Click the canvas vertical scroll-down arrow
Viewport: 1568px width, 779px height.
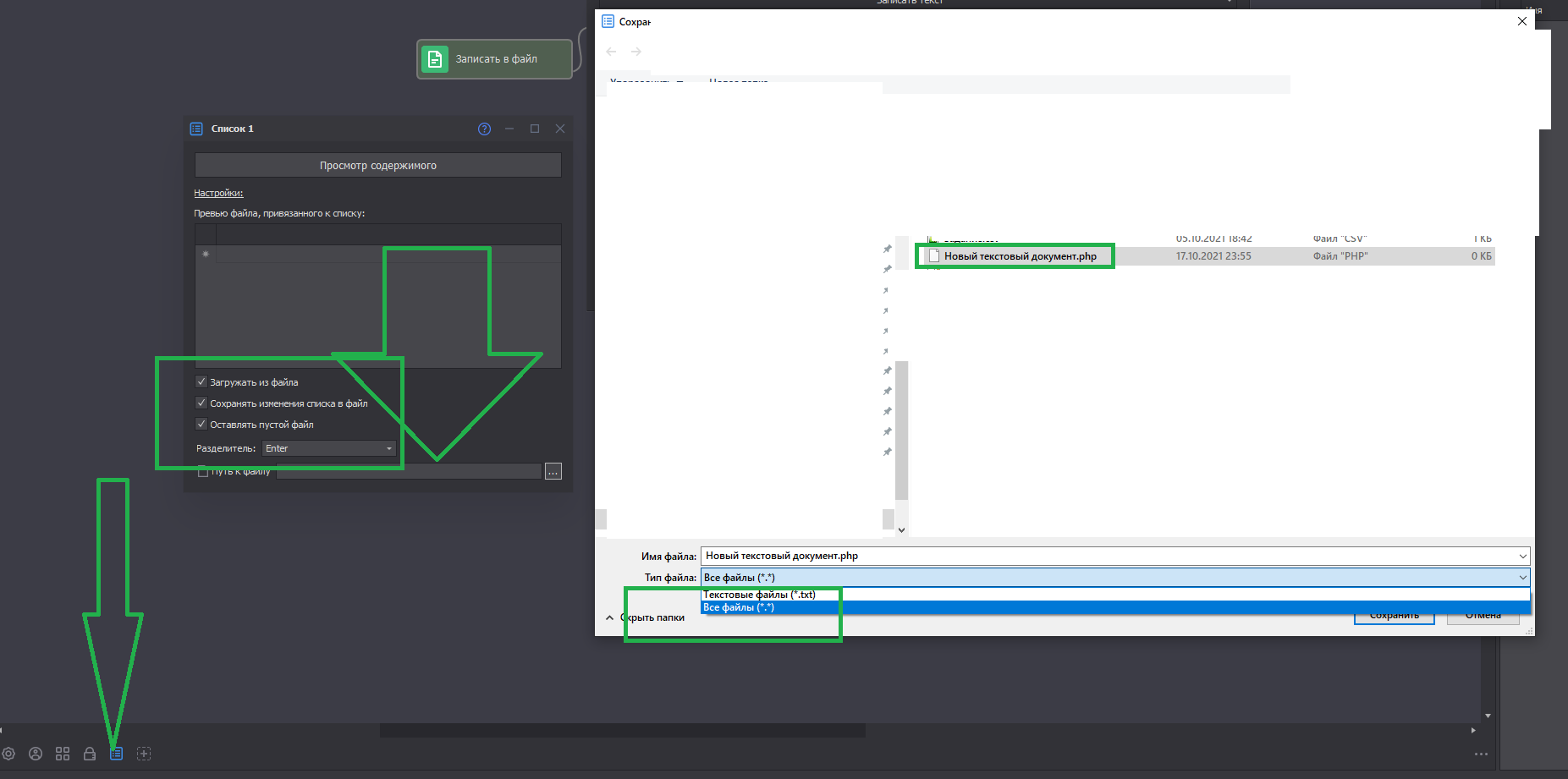click(1488, 716)
